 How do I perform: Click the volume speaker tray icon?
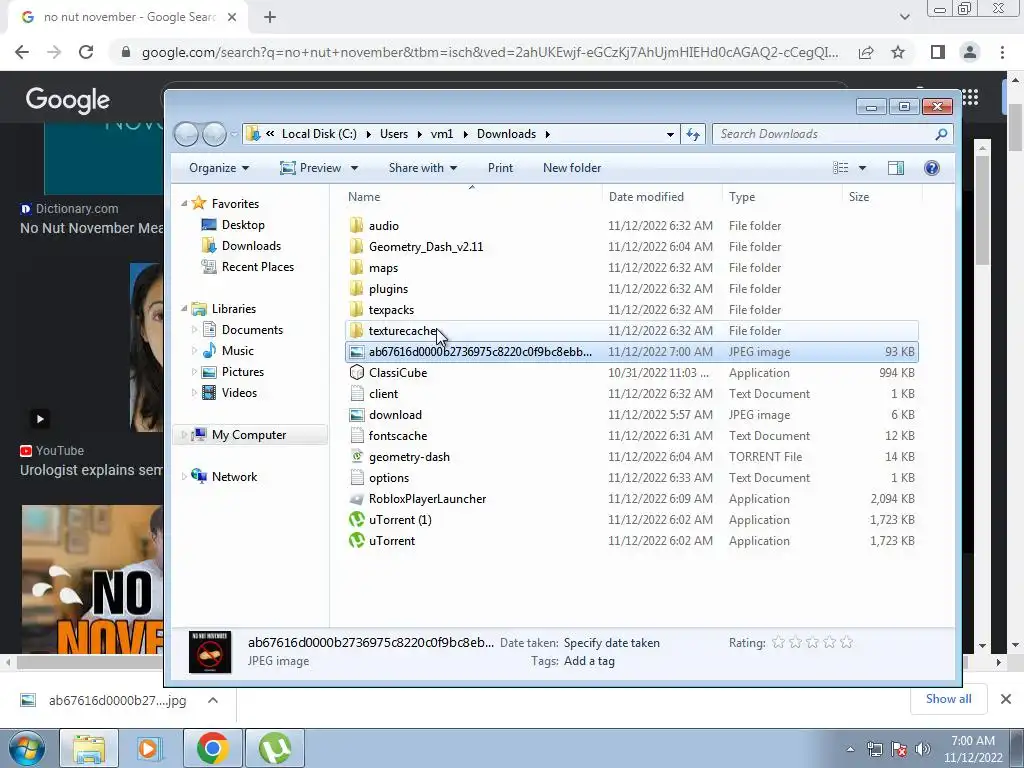pos(922,749)
